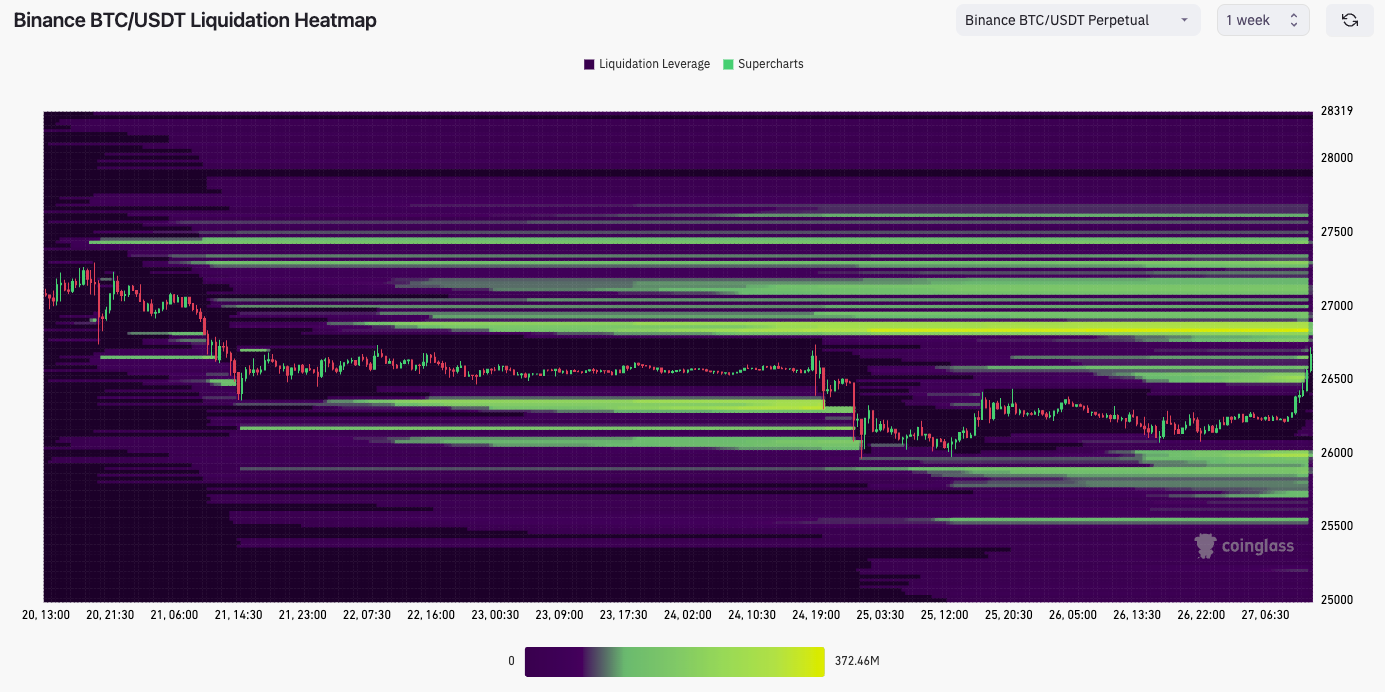The height and width of the screenshot is (692, 1385).
Task: Click the purple Liquidation Leverage legend square
Action: point(589,64)
